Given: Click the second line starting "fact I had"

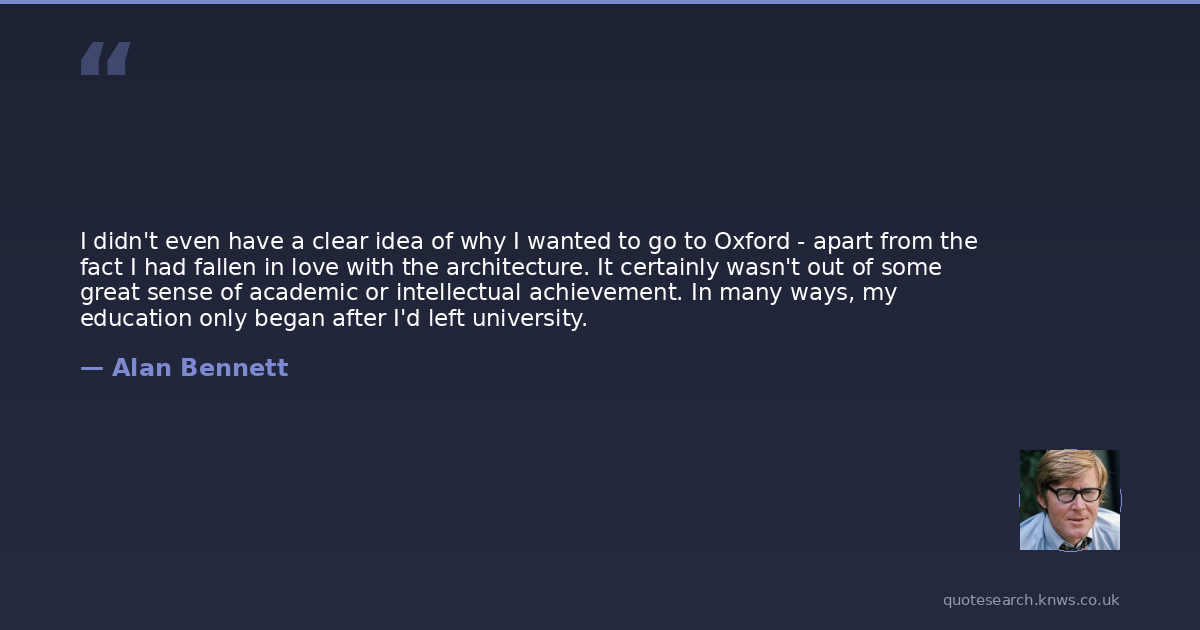Looking at the screenshot, I should [x=300, y=268].
